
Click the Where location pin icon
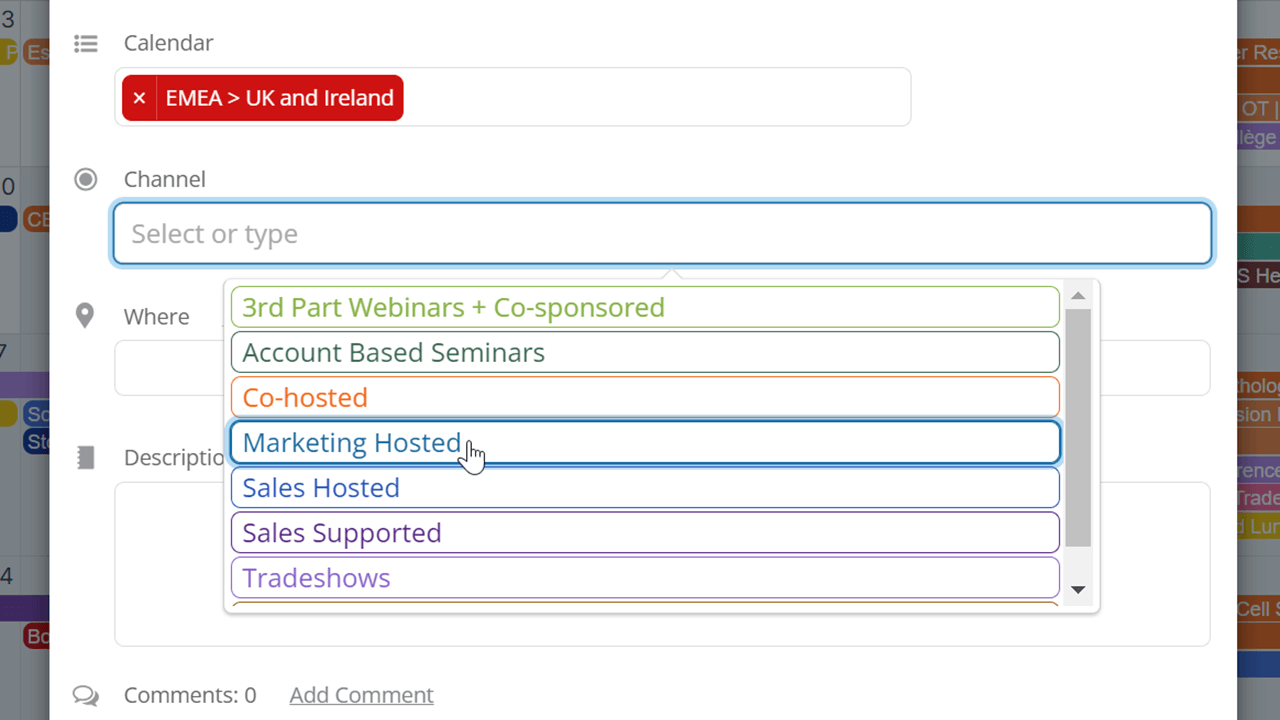pyautogui.click(x=85, y=316)
